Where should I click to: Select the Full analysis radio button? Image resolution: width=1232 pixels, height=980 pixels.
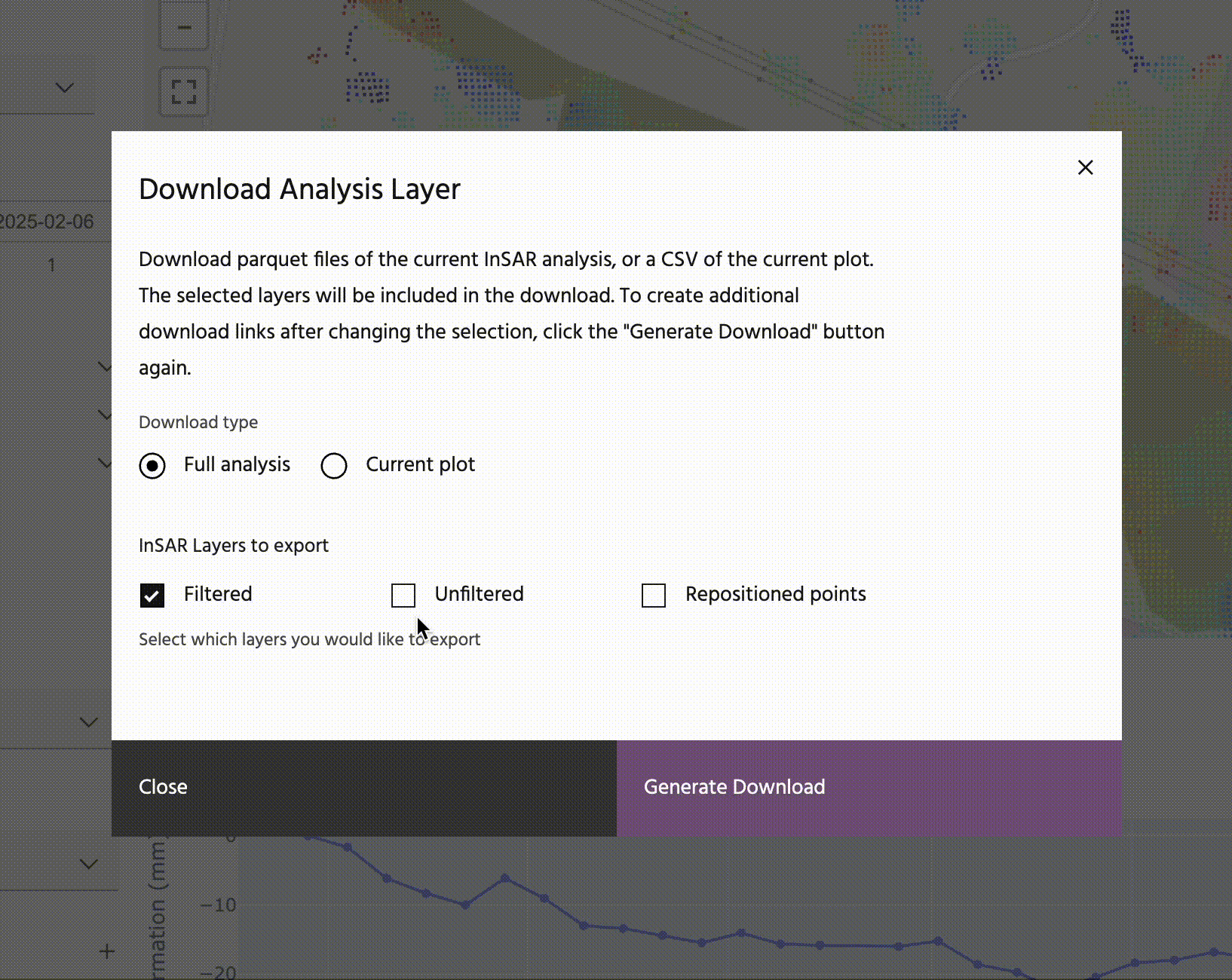point(152,466)
